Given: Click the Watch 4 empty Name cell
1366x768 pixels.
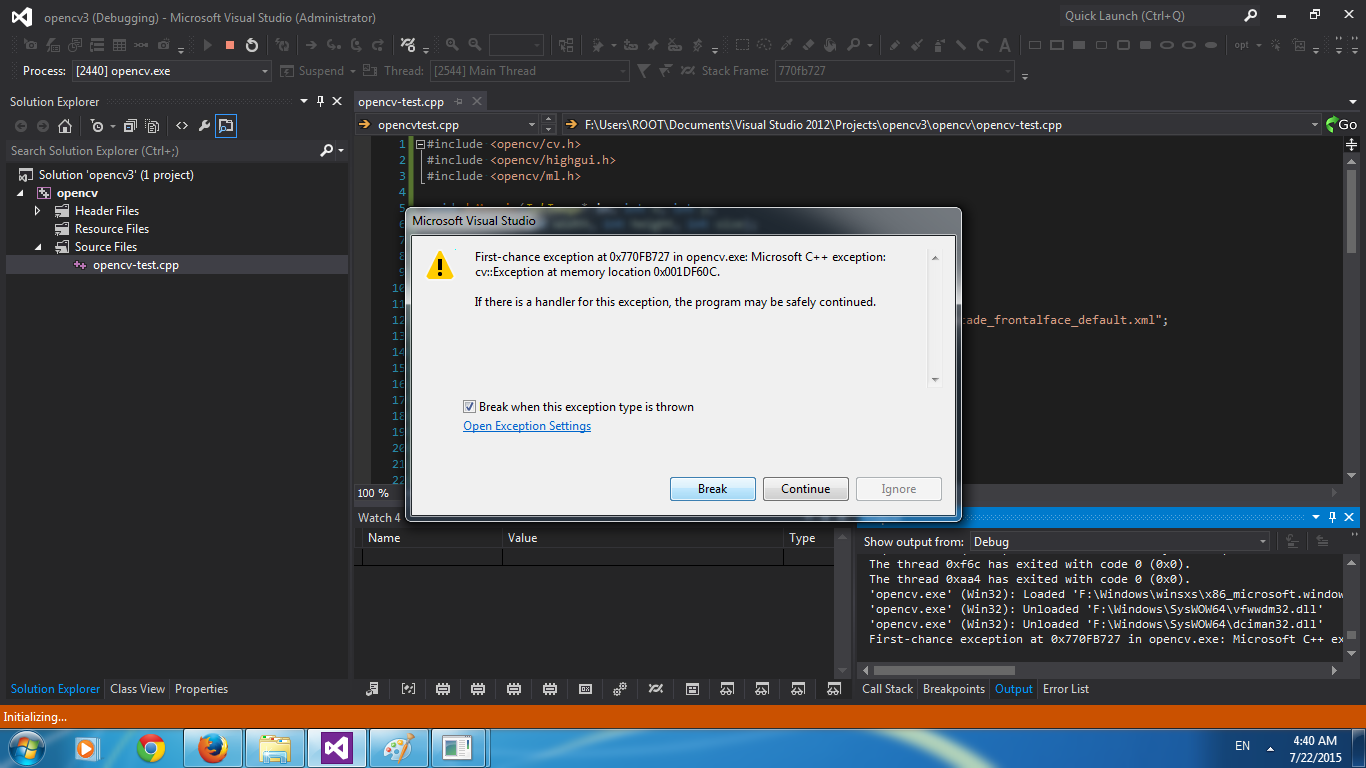Looking at the screenshot, I should click(x=432, y=557).
